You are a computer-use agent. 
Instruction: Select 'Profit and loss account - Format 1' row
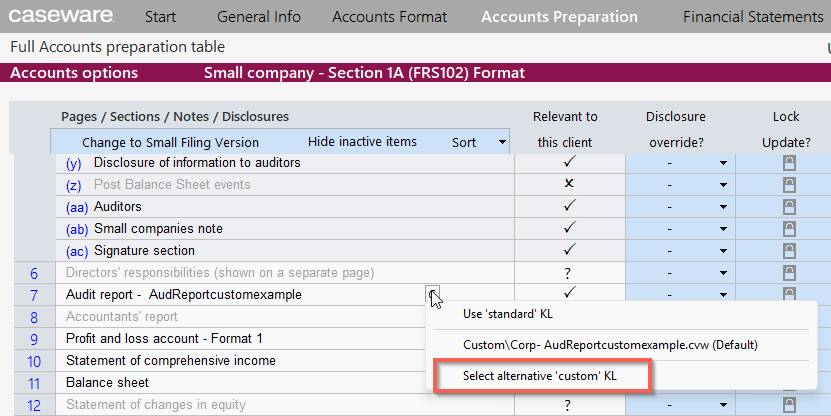(164, 339)
